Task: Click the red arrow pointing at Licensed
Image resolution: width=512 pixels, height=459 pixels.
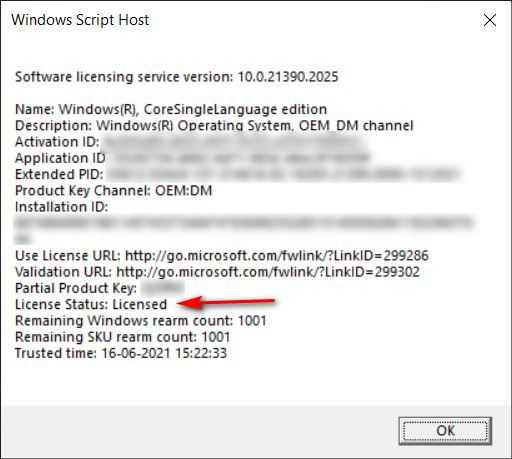Action: click(226, 302)
